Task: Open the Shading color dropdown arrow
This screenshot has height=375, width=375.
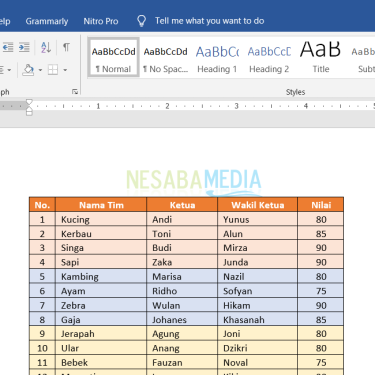Action: pos(40,70)
